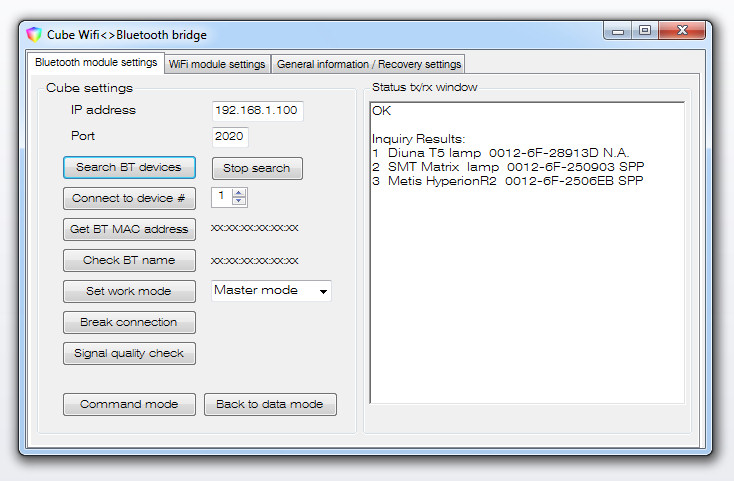Open General information / Recovery settings tab

pyautogui.click(x=369, y=64)
